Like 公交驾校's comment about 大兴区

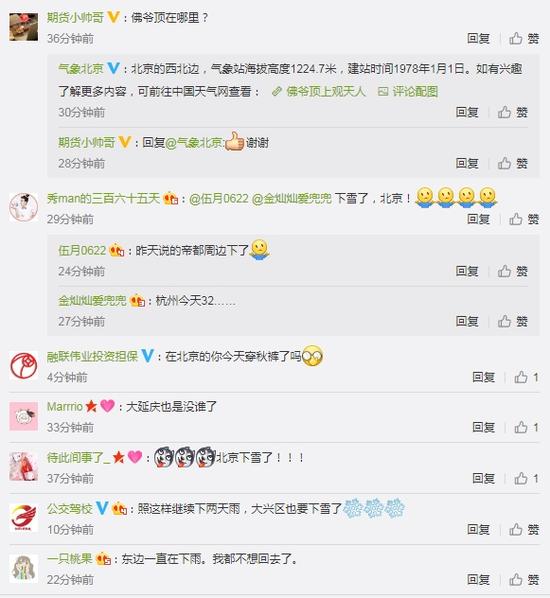click(524, 529)
